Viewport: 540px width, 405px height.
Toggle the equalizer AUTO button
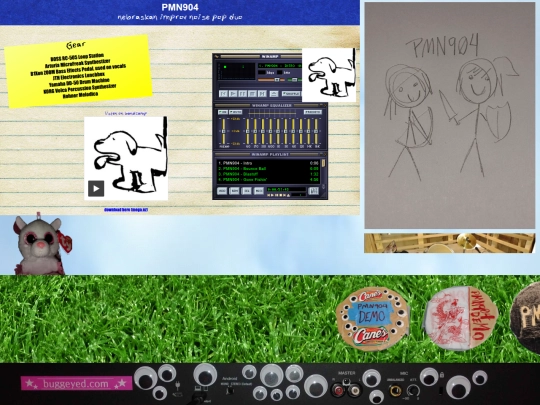[x=236, y=112]
